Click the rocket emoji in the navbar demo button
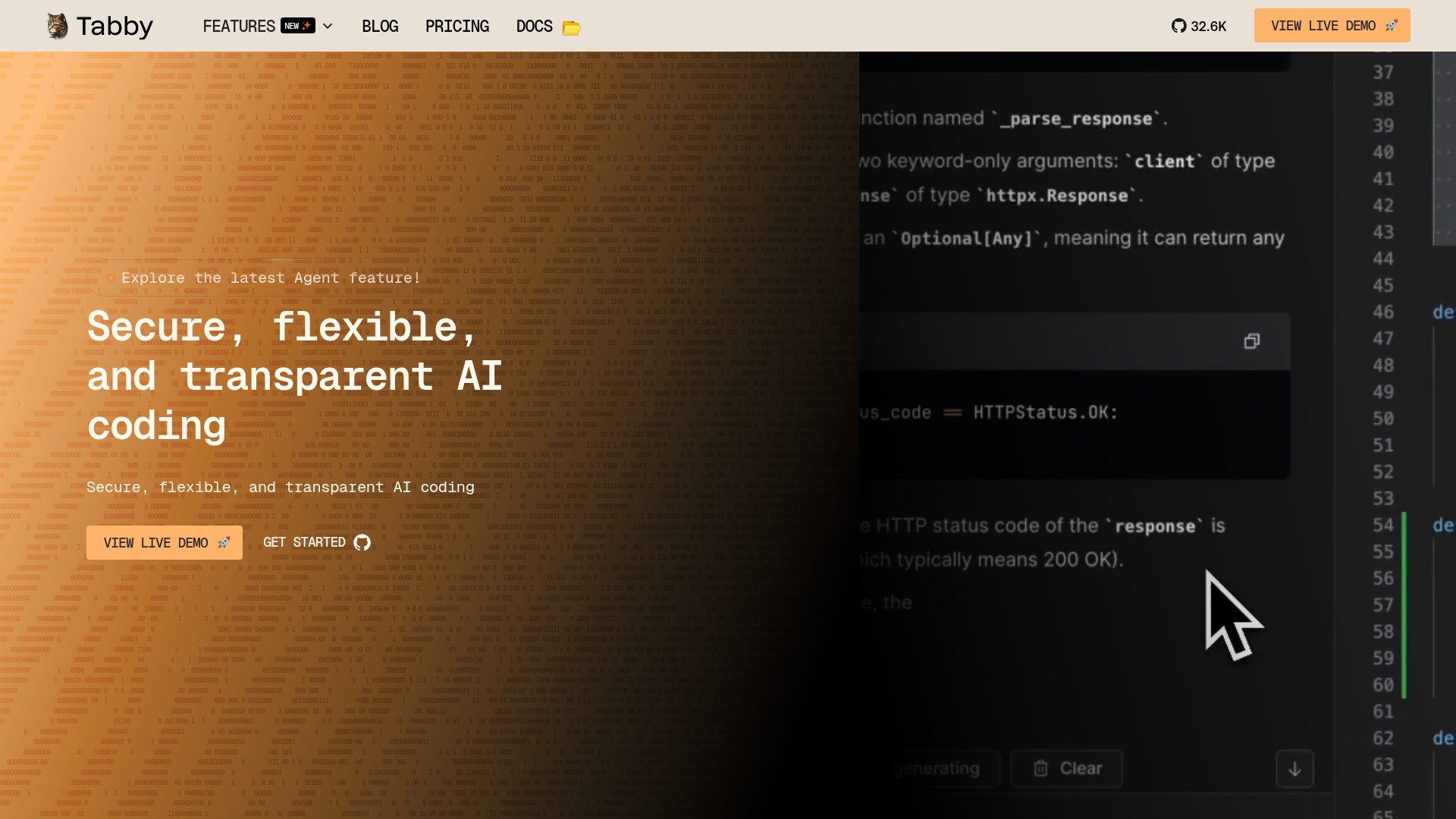 point(1391,25)
